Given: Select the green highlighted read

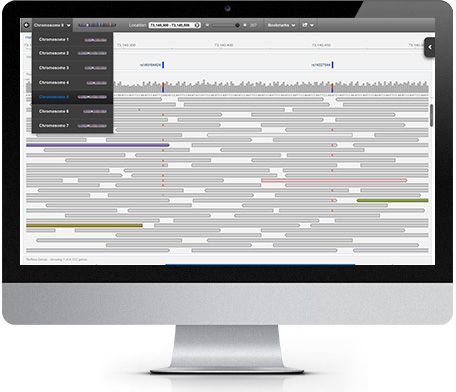Looking at the screenshot, I should (x=392, y=200).
